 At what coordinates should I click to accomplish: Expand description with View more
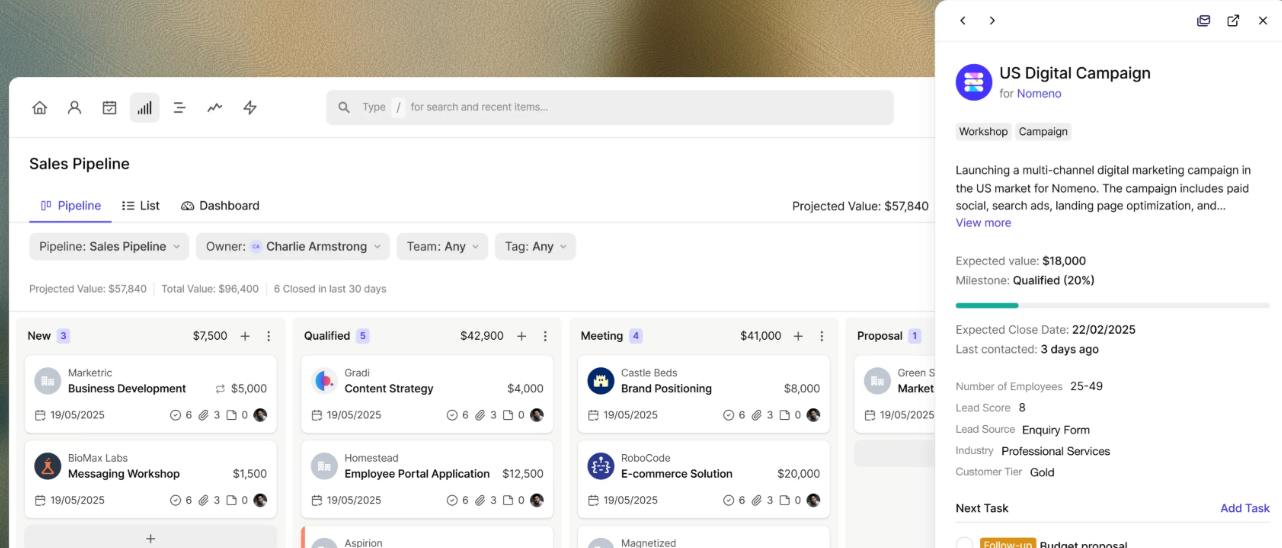[x=983, y=223]
